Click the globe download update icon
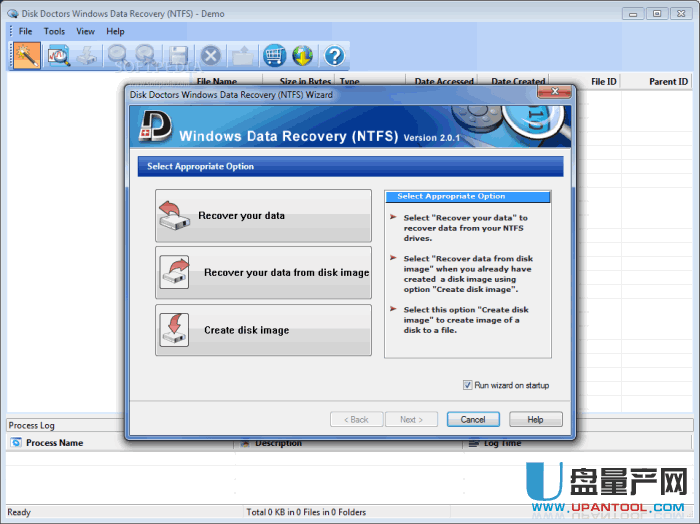The height and width of the screenshot is (524, 700). [303, 56]
